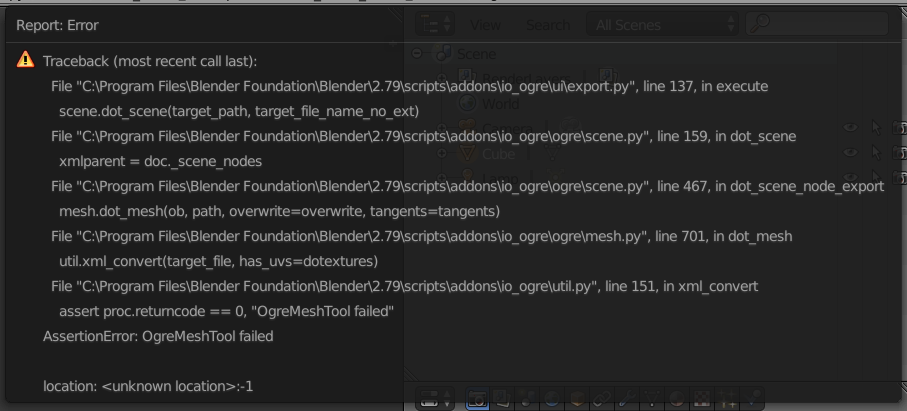Switch to the Scene properties tab

(527, 398)
